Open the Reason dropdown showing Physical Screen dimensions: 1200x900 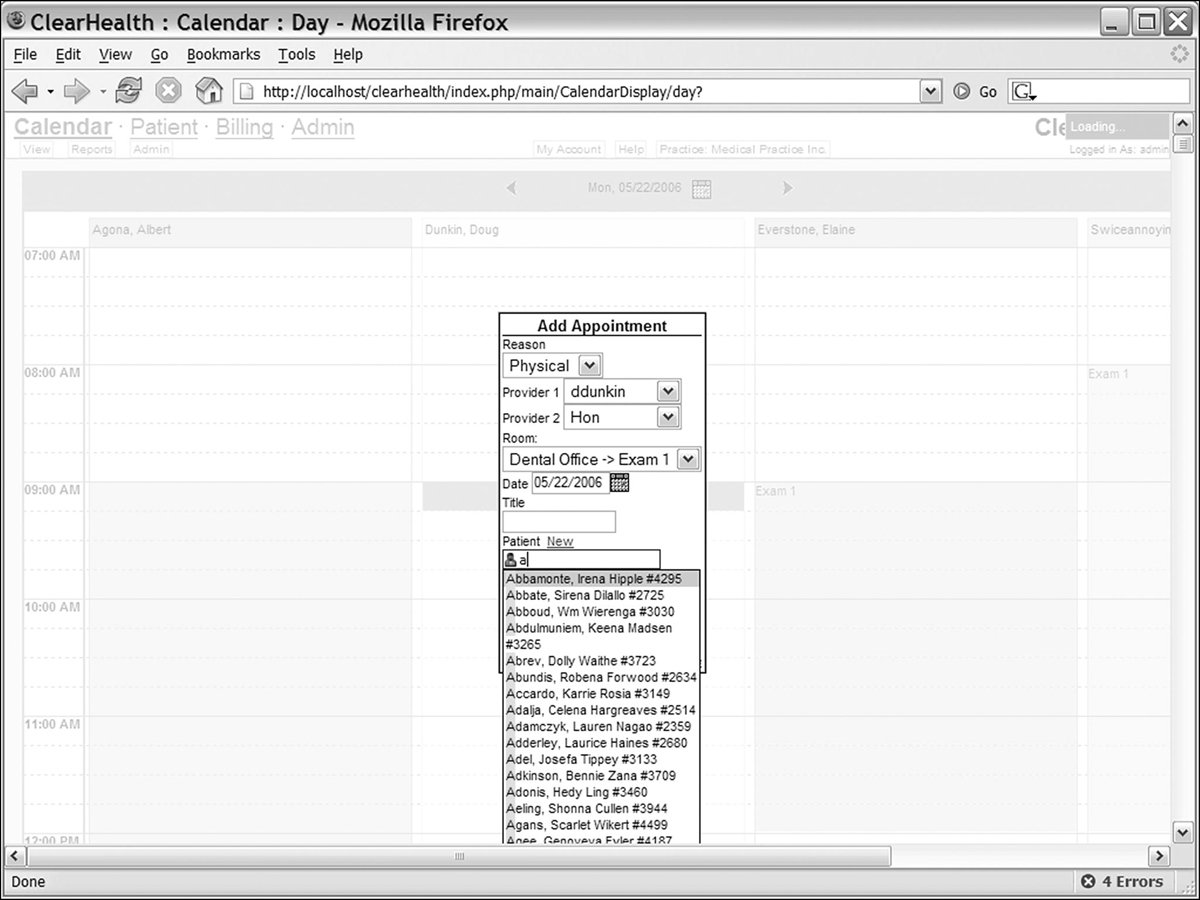[x=589, y=366]
